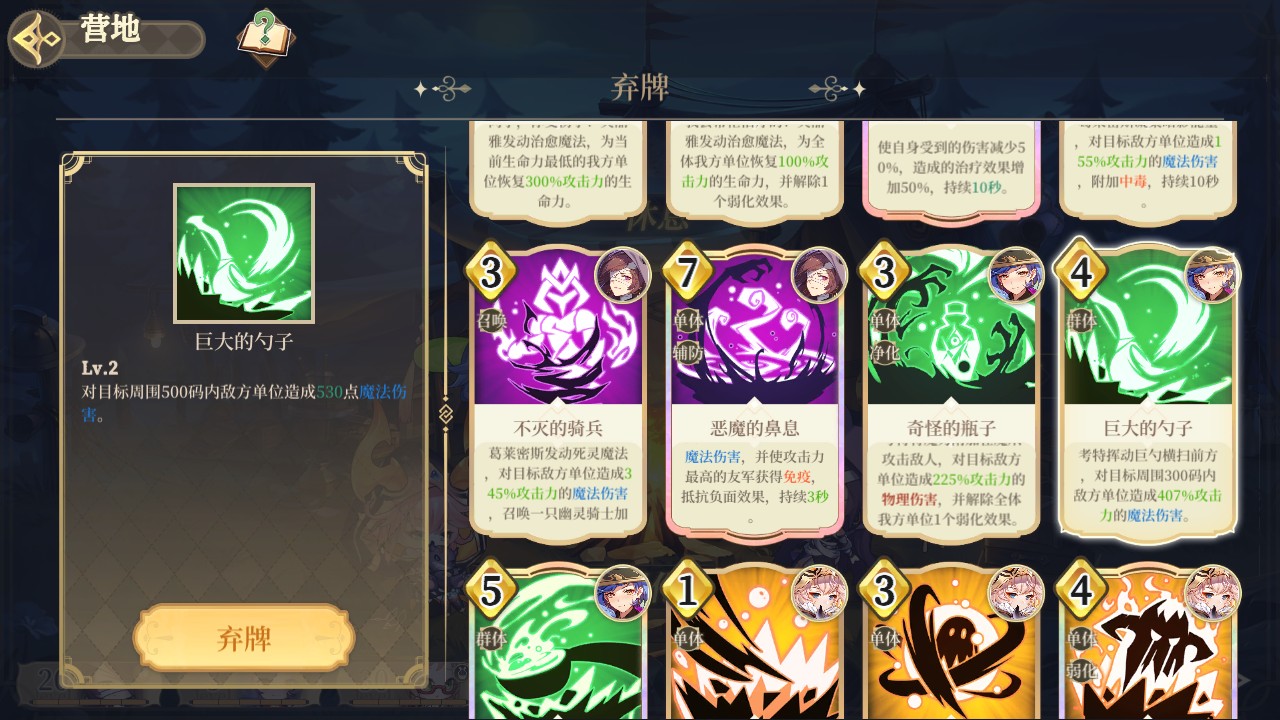Screen dimensions: 1280x720
Task: Click the 净化 tag on 奇怪的瓶子
Action: coord(884,351)
